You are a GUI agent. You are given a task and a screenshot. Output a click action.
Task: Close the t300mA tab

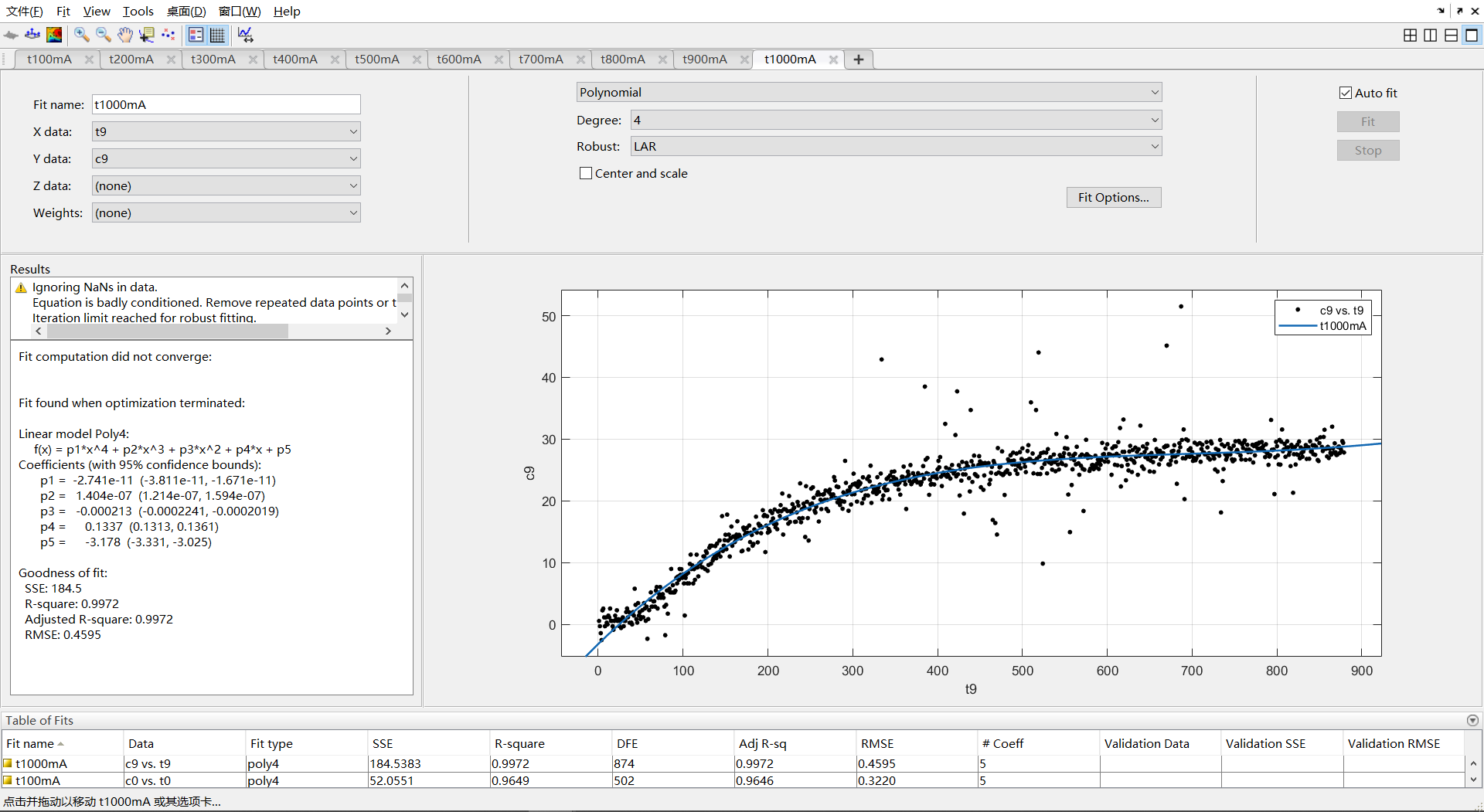pos(254,59)
